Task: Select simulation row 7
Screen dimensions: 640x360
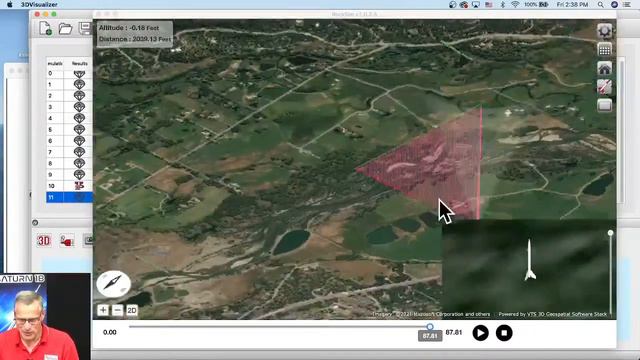Action: click(69, 152)
